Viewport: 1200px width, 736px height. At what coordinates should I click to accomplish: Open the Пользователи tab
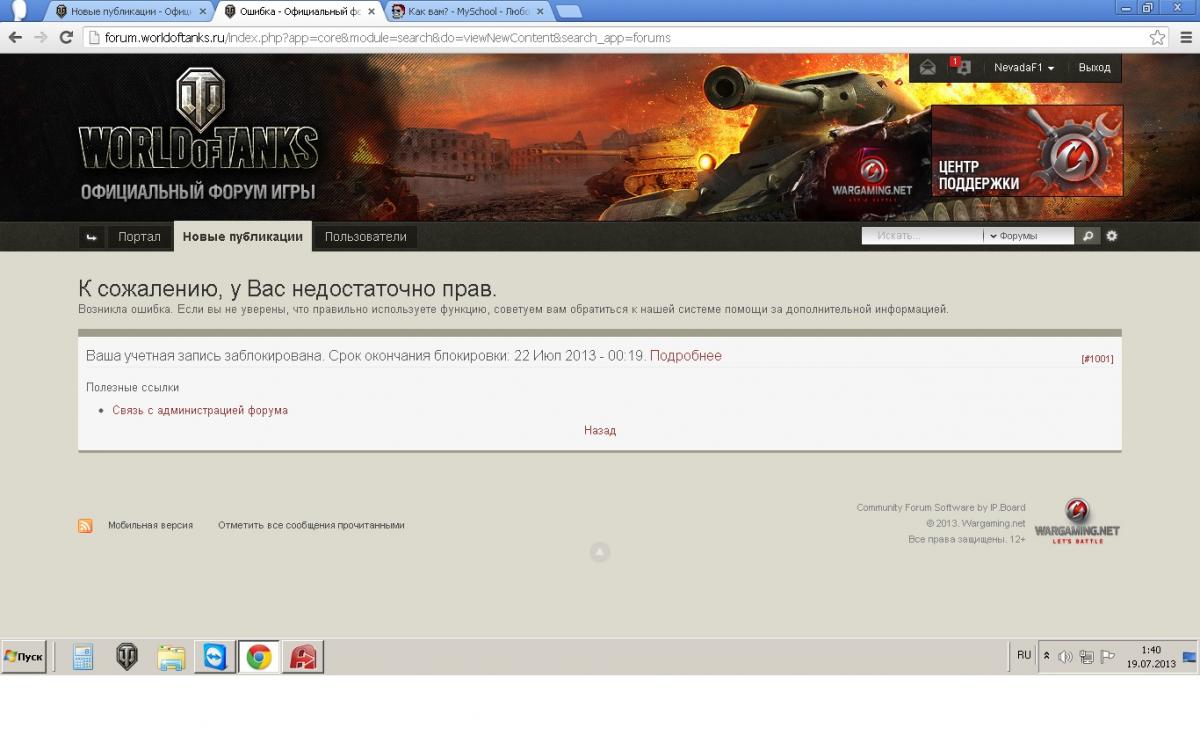[x=366, y=237]
